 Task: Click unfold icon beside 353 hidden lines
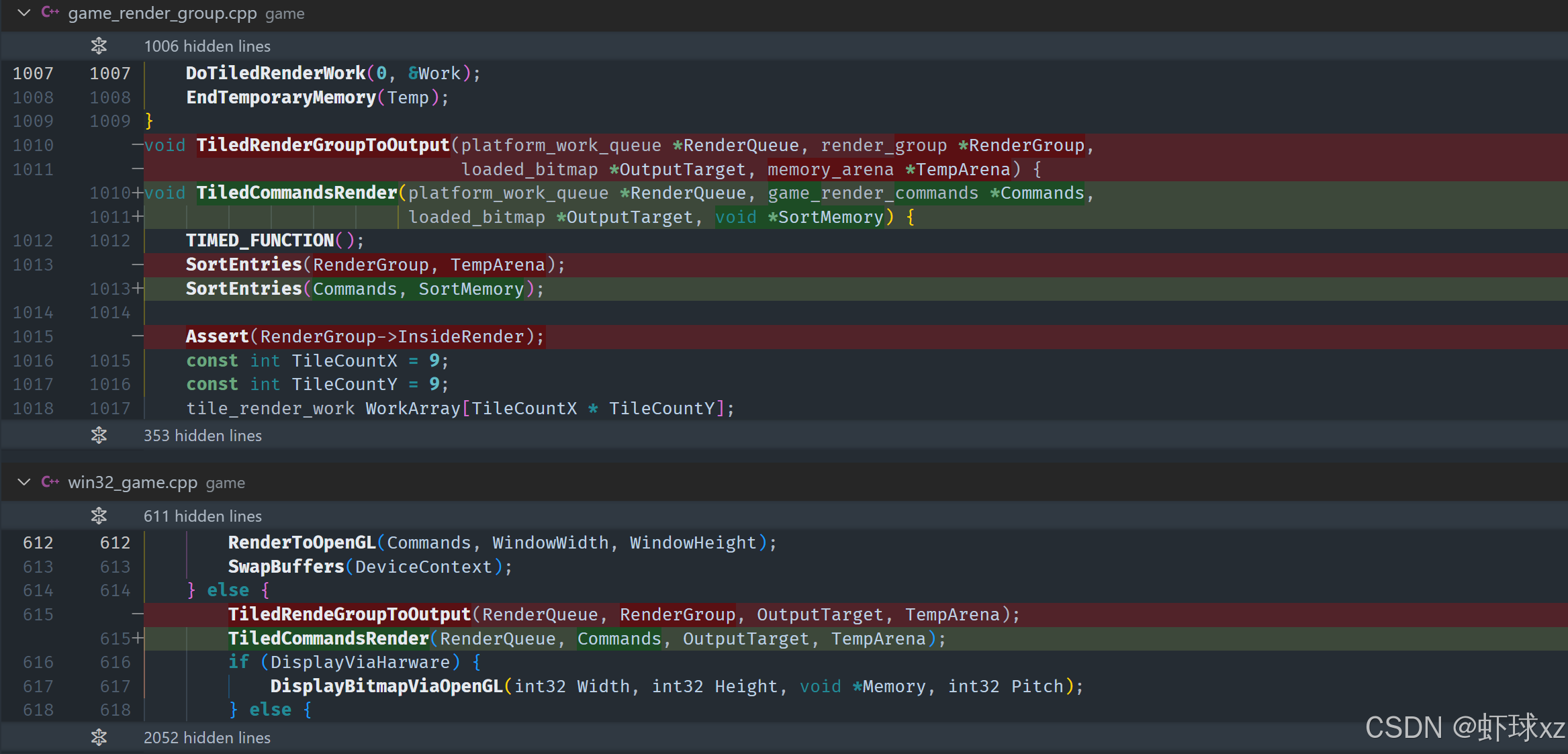(99, 436)
